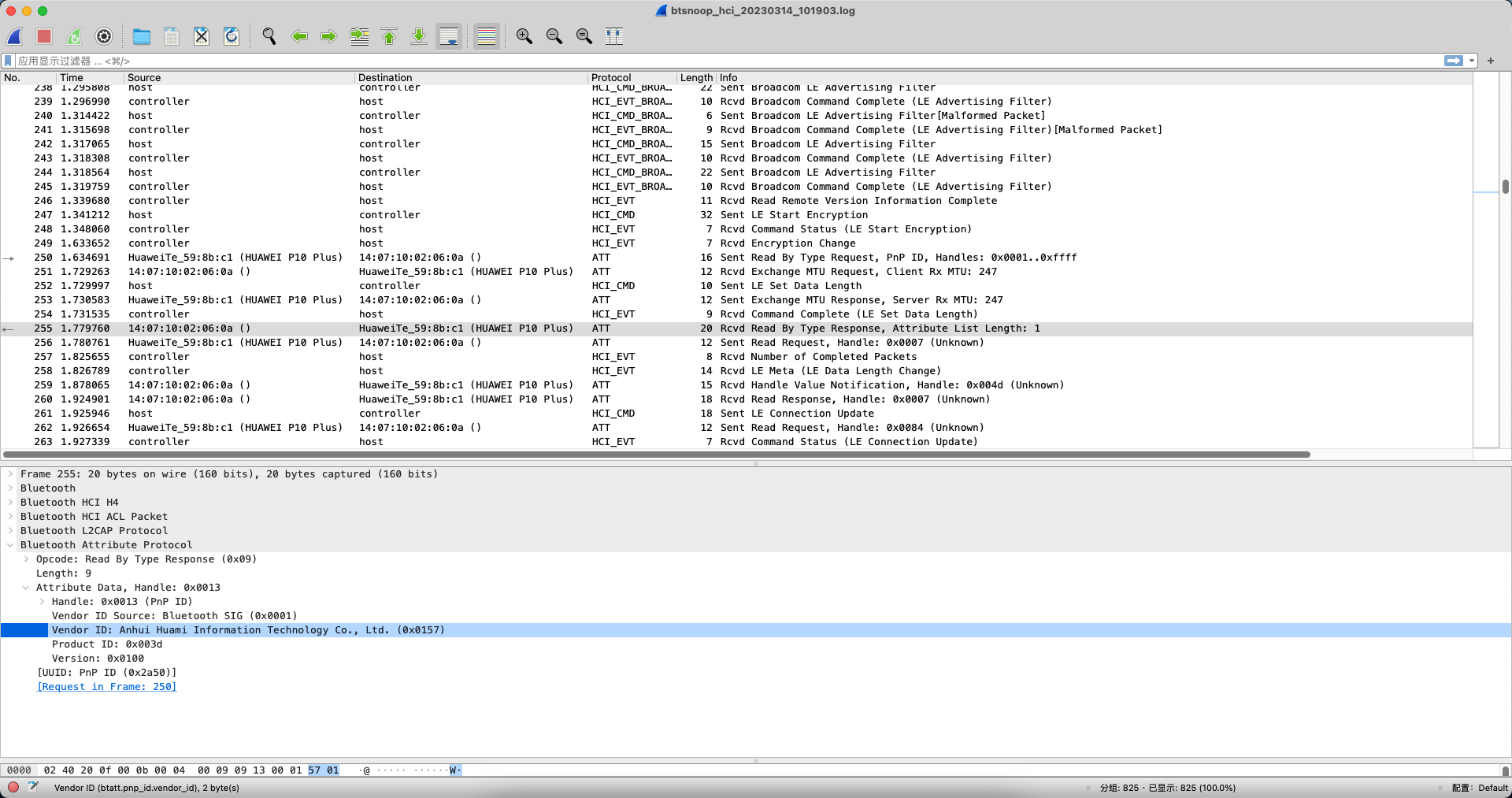Go to a specified packet
This screenshot has height=798, width=1512.
pos(359,36)
